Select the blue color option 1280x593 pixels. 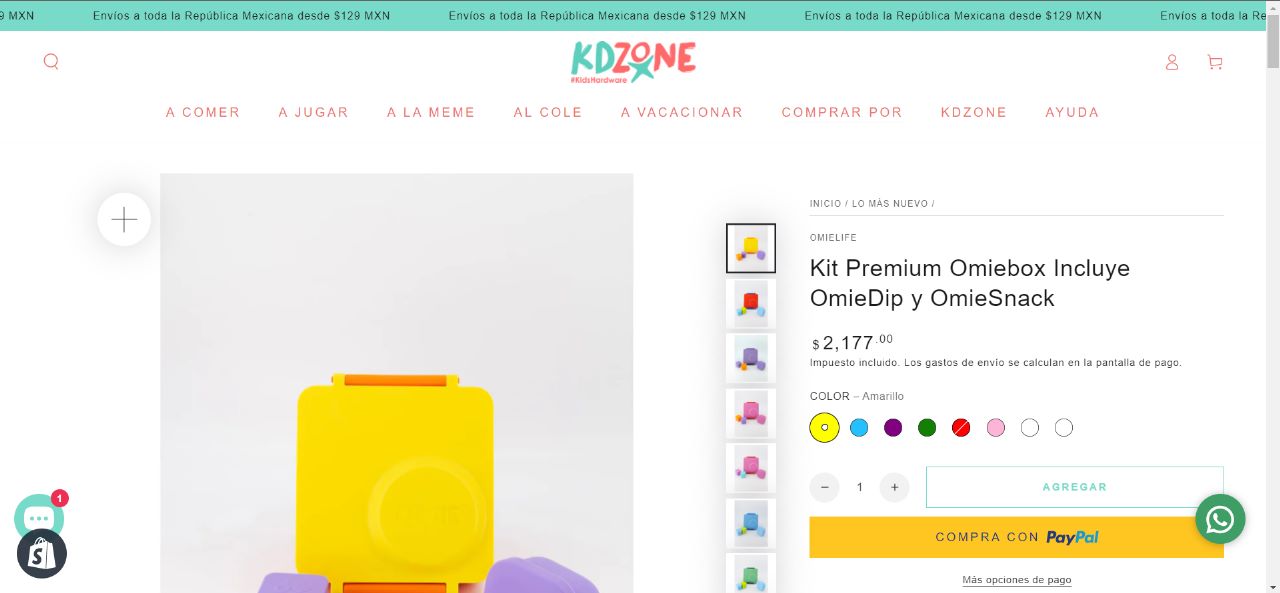click(x=859, y=428)
